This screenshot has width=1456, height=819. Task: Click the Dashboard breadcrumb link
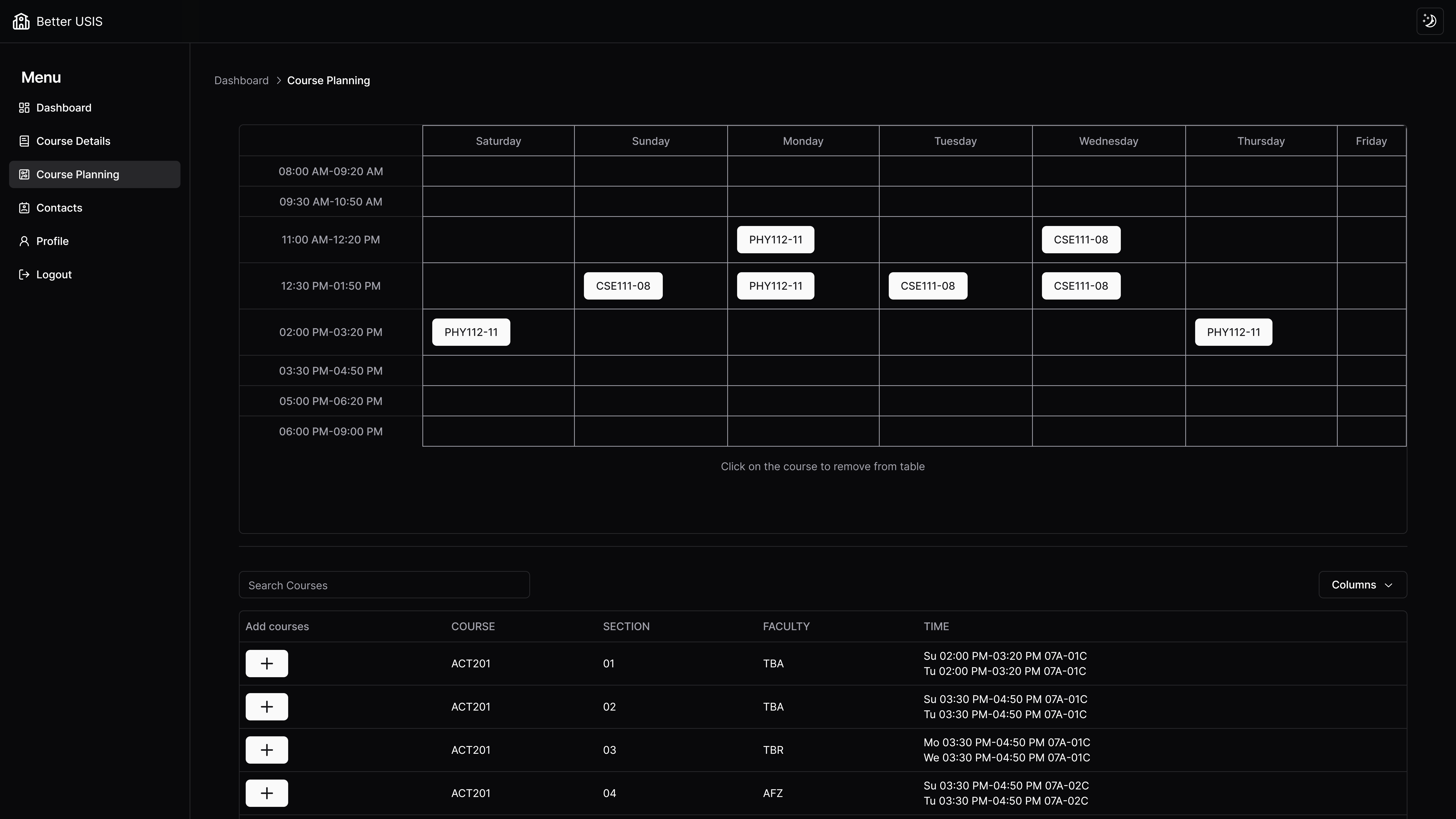coord(241,80)
